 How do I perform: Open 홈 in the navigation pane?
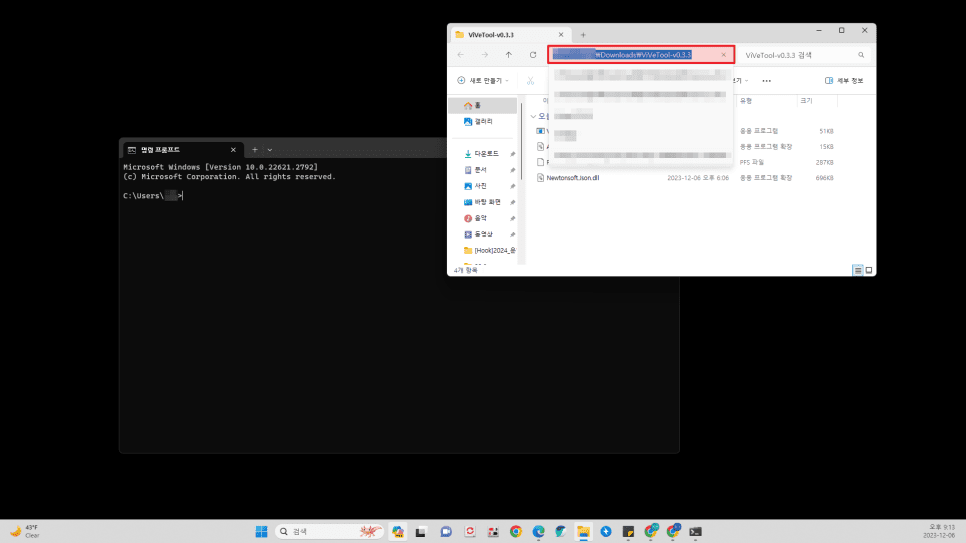tap(483, 105)
